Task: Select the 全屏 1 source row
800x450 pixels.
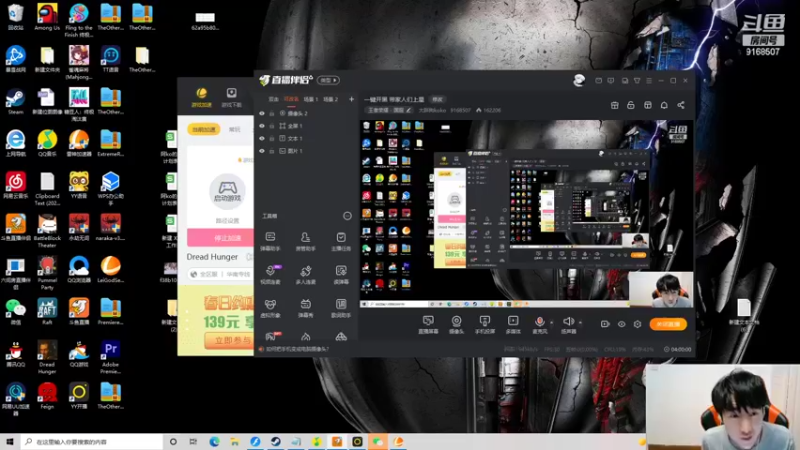Action: point(306,126)
